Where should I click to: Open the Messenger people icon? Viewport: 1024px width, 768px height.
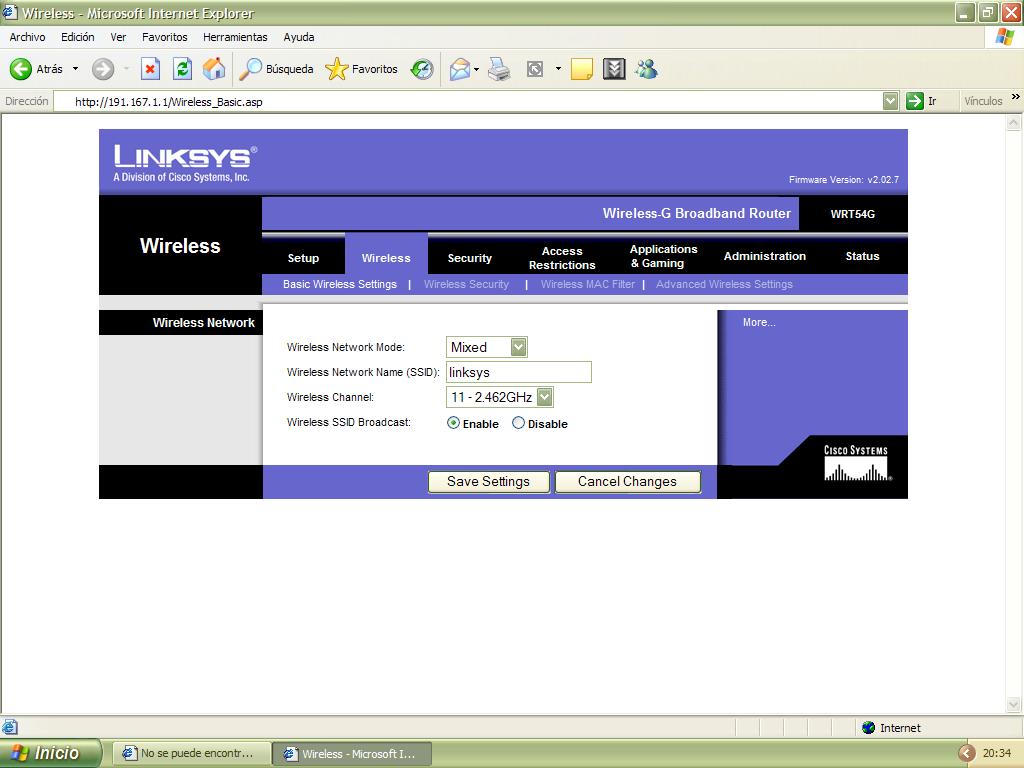tap(647, 69)
